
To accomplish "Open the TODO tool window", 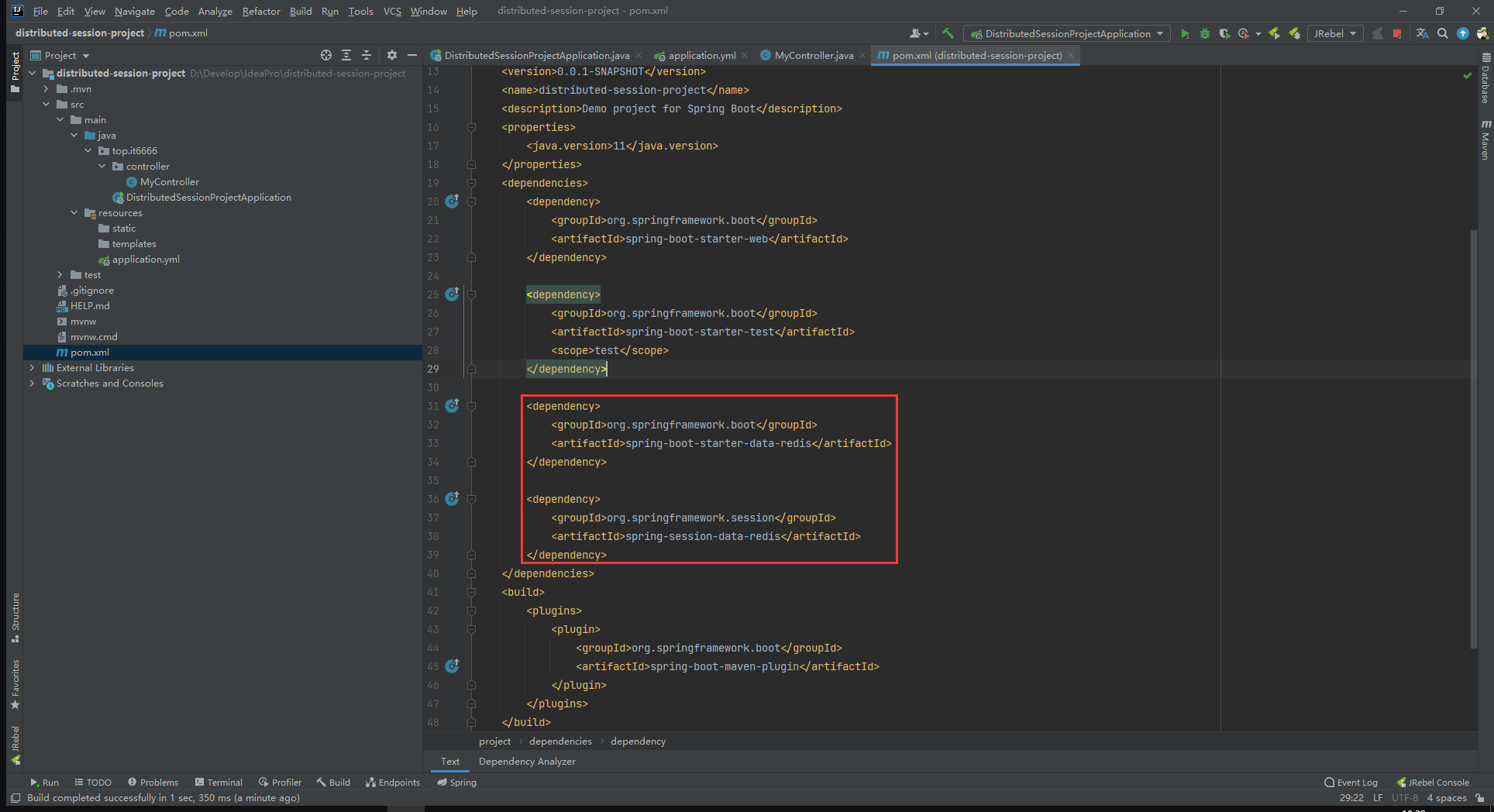I will pyautogui.click(x=93, y=782).
